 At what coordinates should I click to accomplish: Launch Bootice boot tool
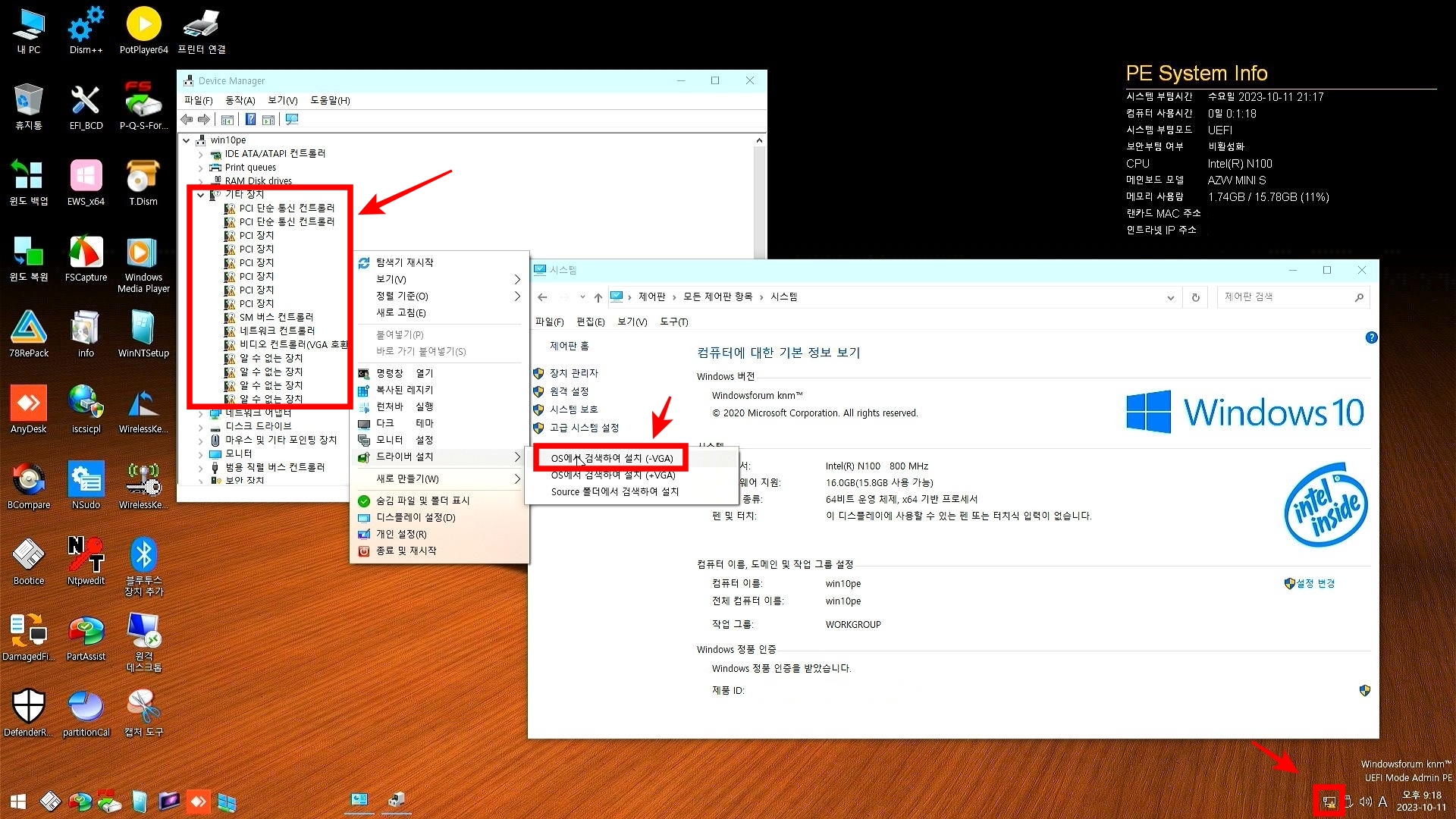tap(27, 556)
